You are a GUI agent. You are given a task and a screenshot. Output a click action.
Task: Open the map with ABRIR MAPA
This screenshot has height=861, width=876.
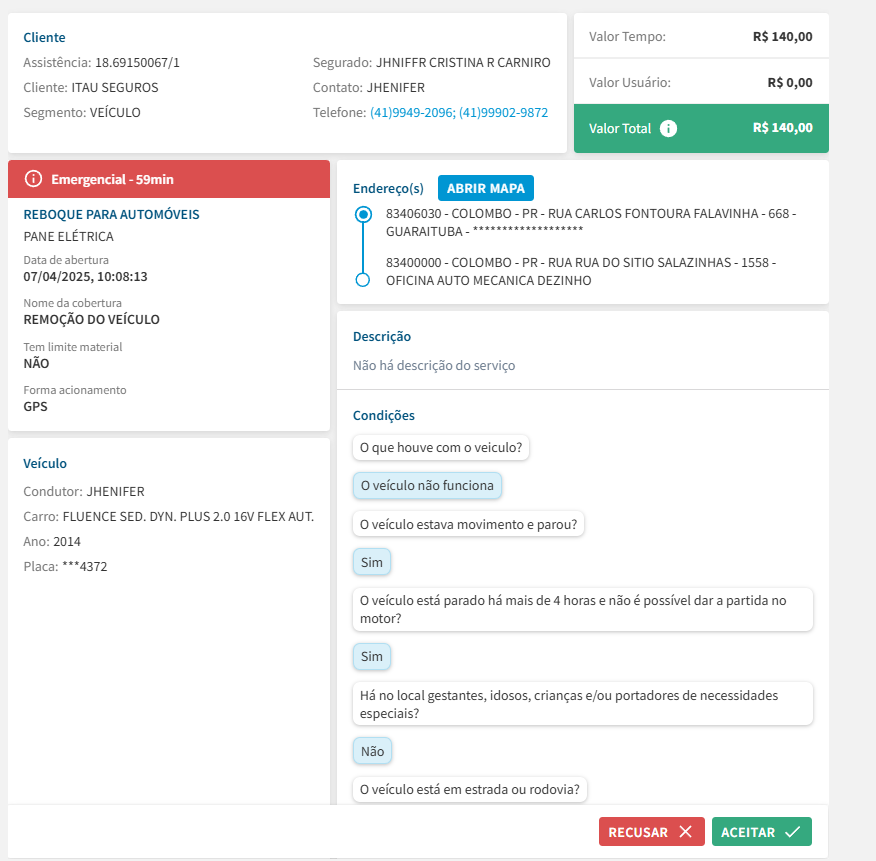click(x=486, y=188)
